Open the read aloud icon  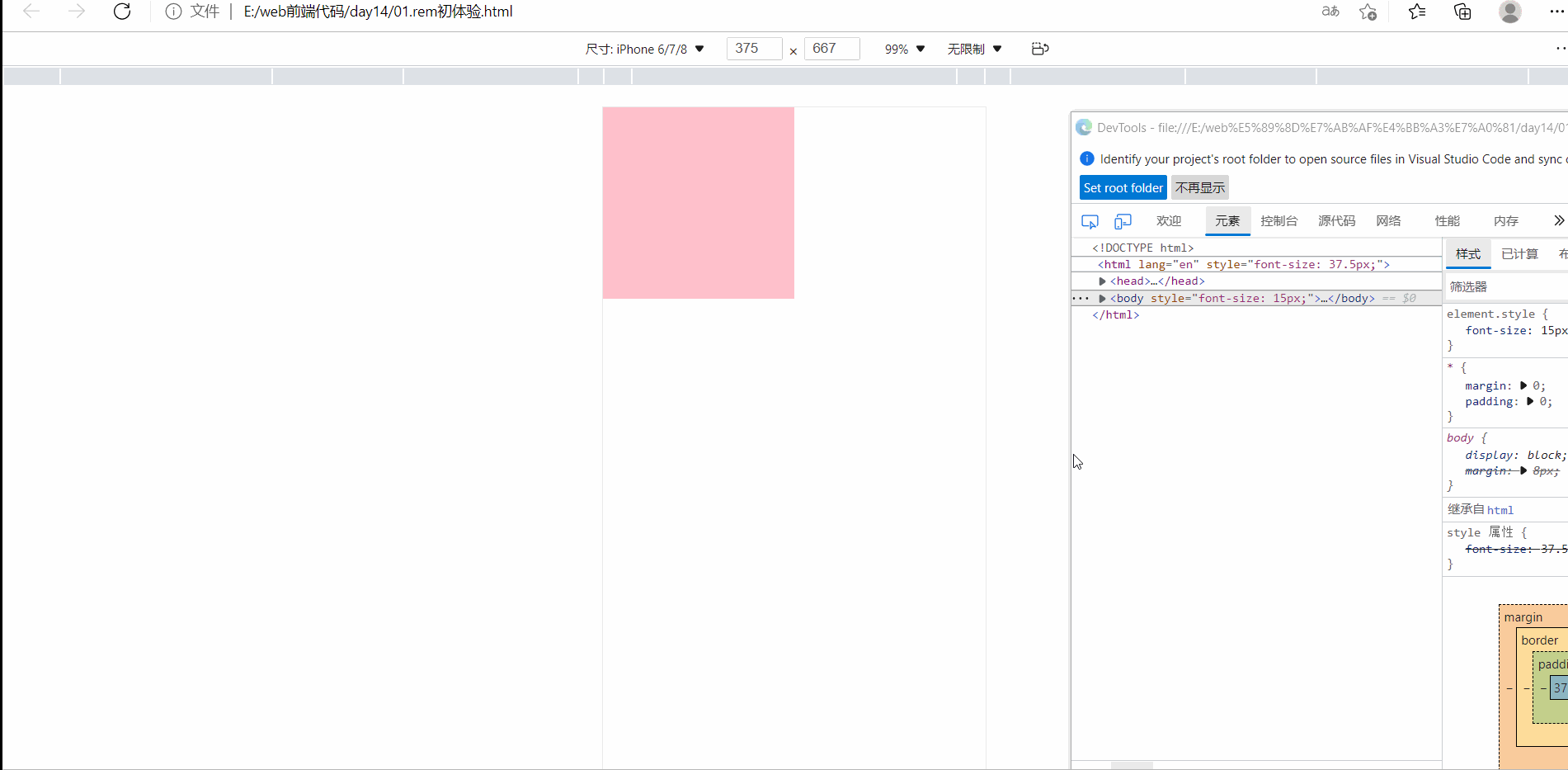click(1329, 12)
